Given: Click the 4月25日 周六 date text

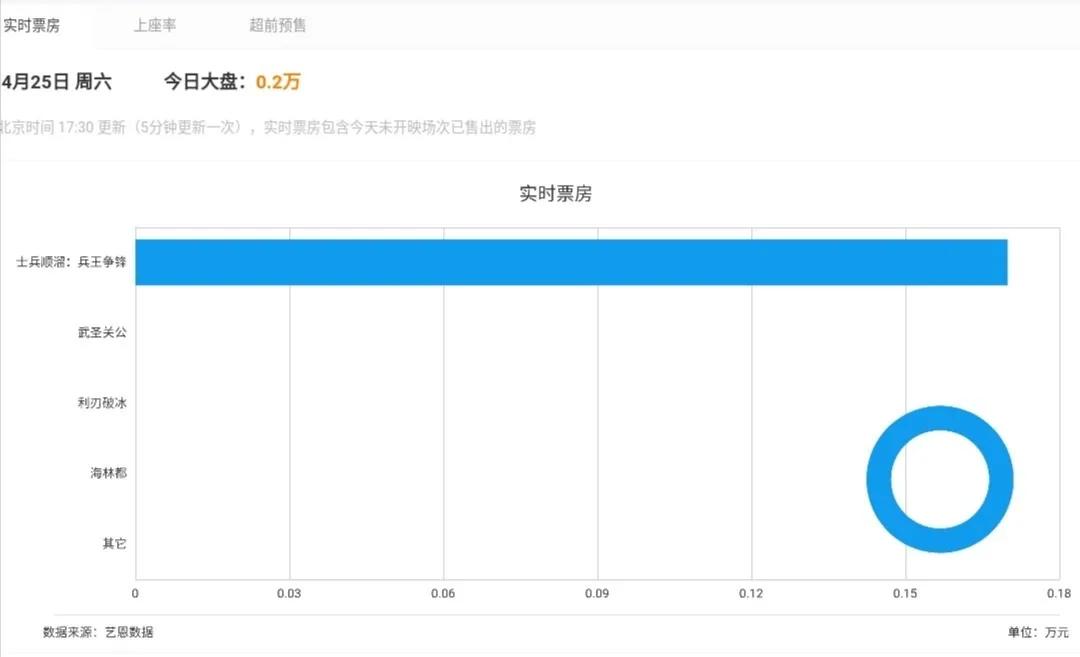Looking at the screenshot, I should pyautogui.click(x=56, y=82).
